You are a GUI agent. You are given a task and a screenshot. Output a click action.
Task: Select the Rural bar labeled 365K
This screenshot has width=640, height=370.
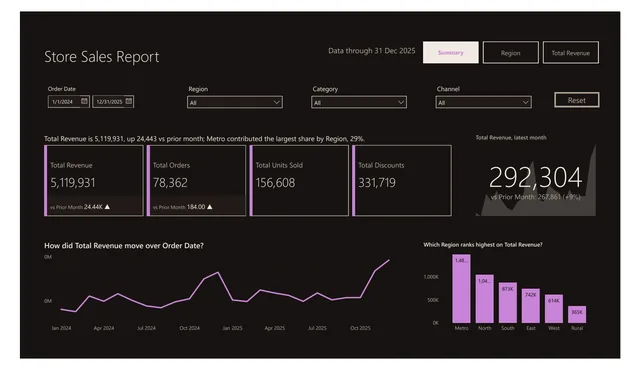(x=577, y=315)
